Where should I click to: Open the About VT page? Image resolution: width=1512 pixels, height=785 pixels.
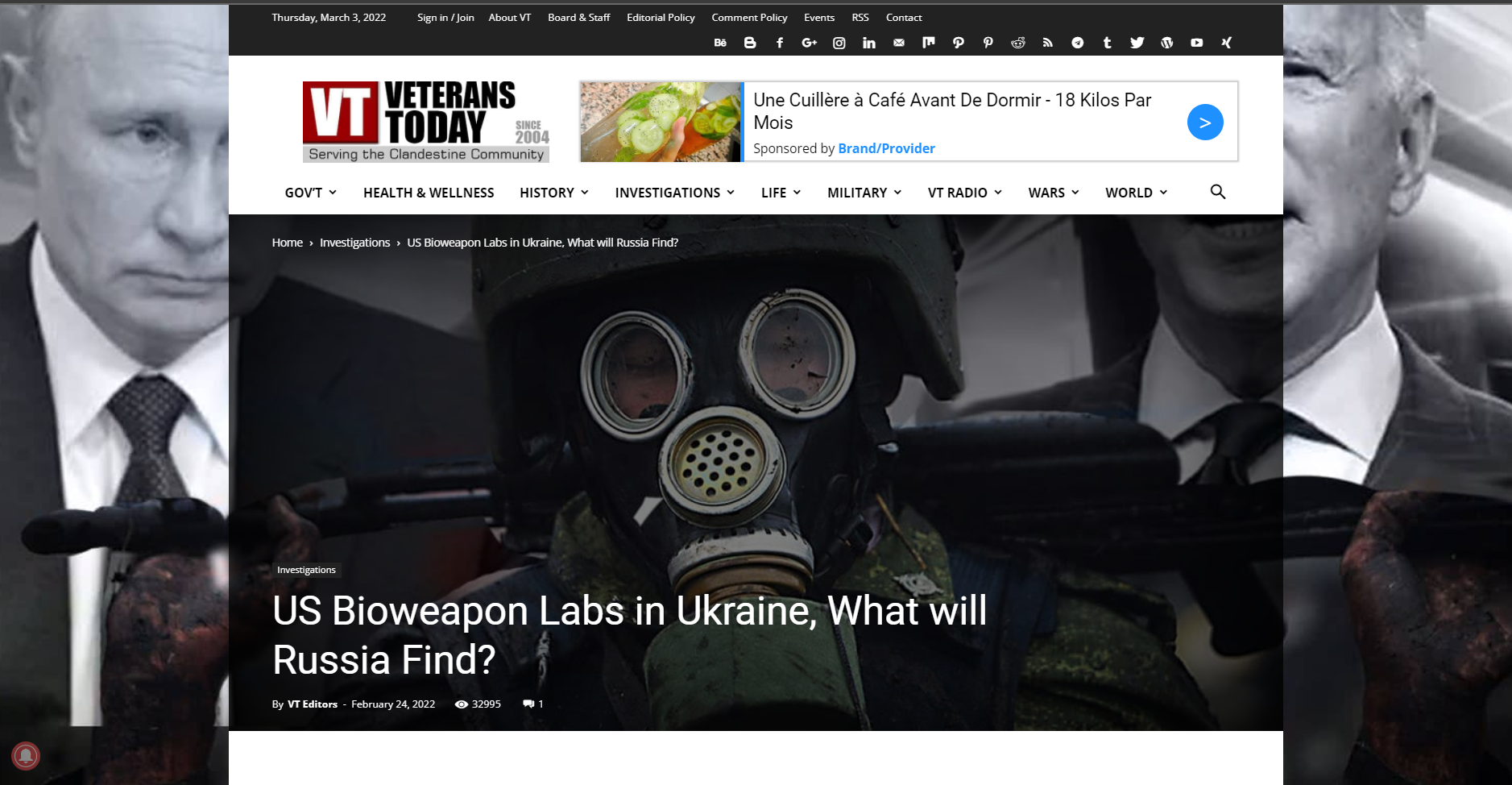pyautogui.click(x=510, y=18)
